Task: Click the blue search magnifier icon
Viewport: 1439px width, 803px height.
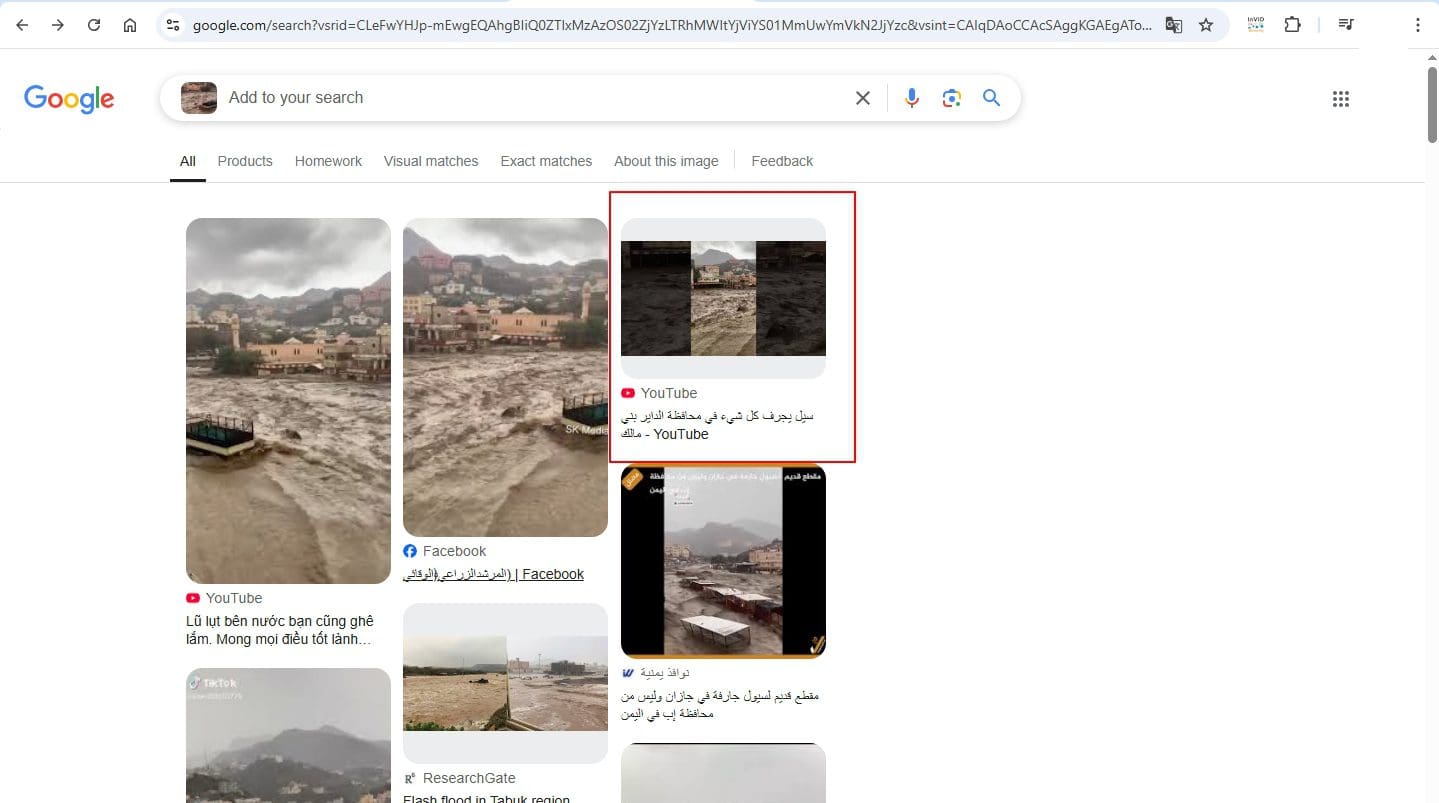Action: 991,98
